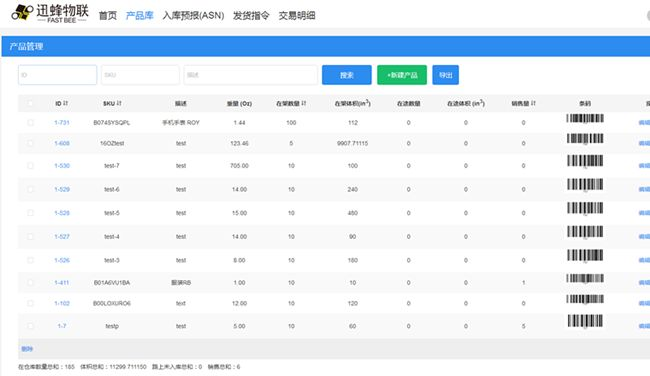The height and width of the screenshot is (376, 650).
Task: Open the 发货指令 navigation item
Action: pos(251,16)
